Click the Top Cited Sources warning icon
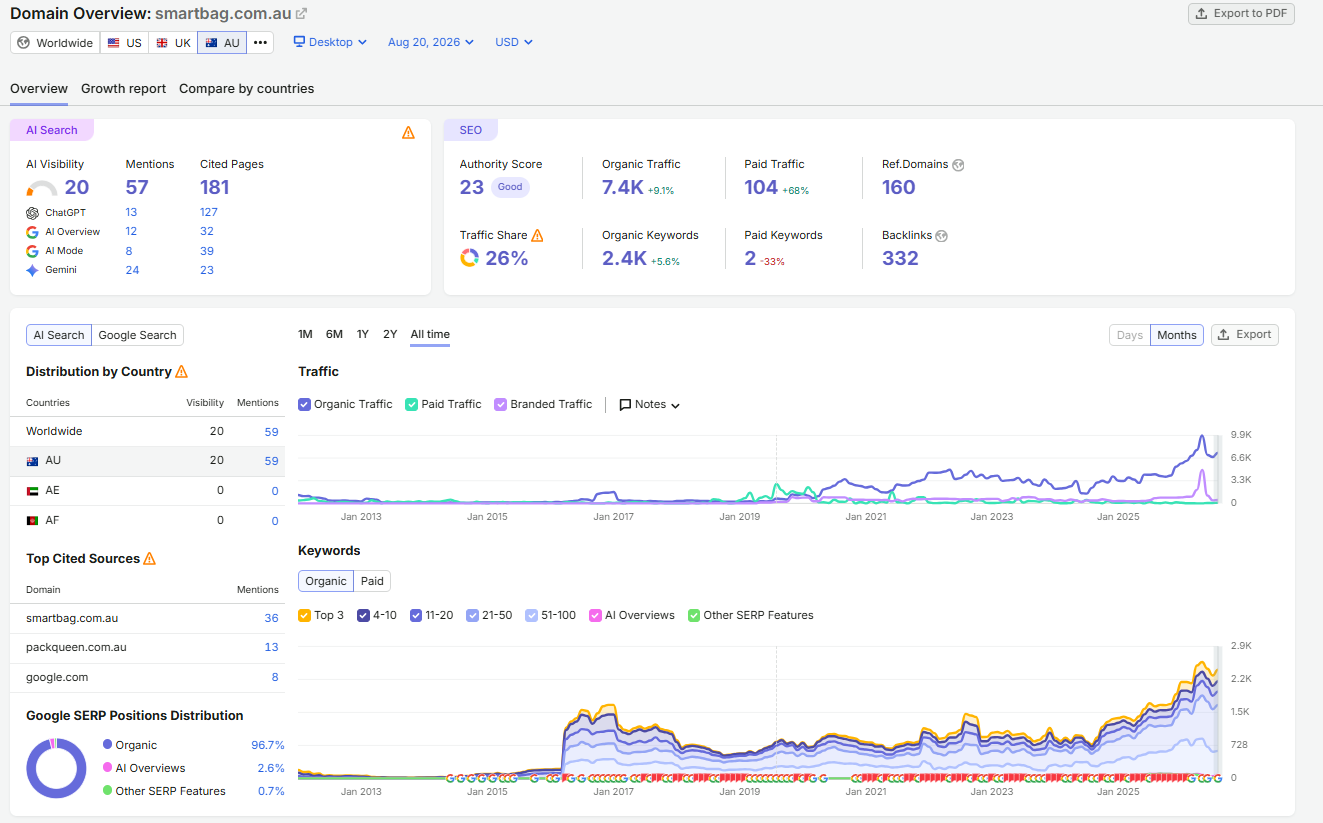The width and height of the screenshot is (1323, 823). pyautogui.click(x=149, y=558)
